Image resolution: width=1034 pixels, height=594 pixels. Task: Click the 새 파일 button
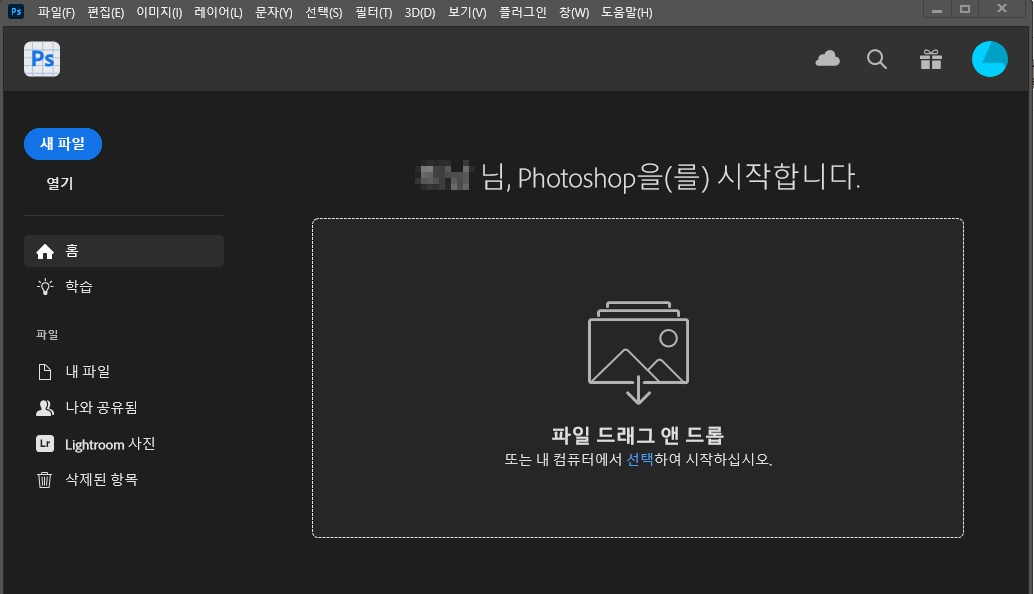pyautogui.click(x=63, y=144)
